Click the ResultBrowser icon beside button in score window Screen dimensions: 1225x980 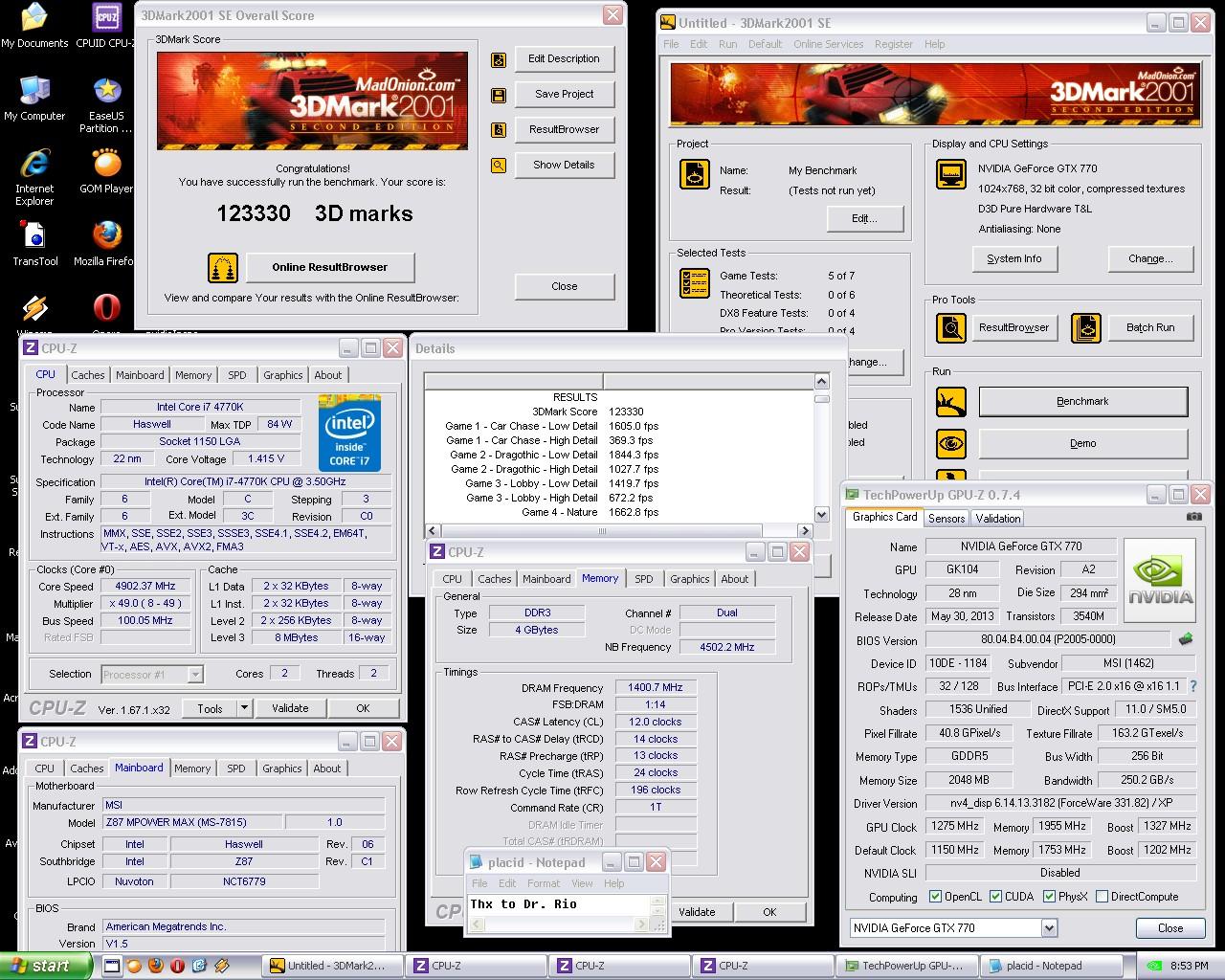(x=499, y=130)
